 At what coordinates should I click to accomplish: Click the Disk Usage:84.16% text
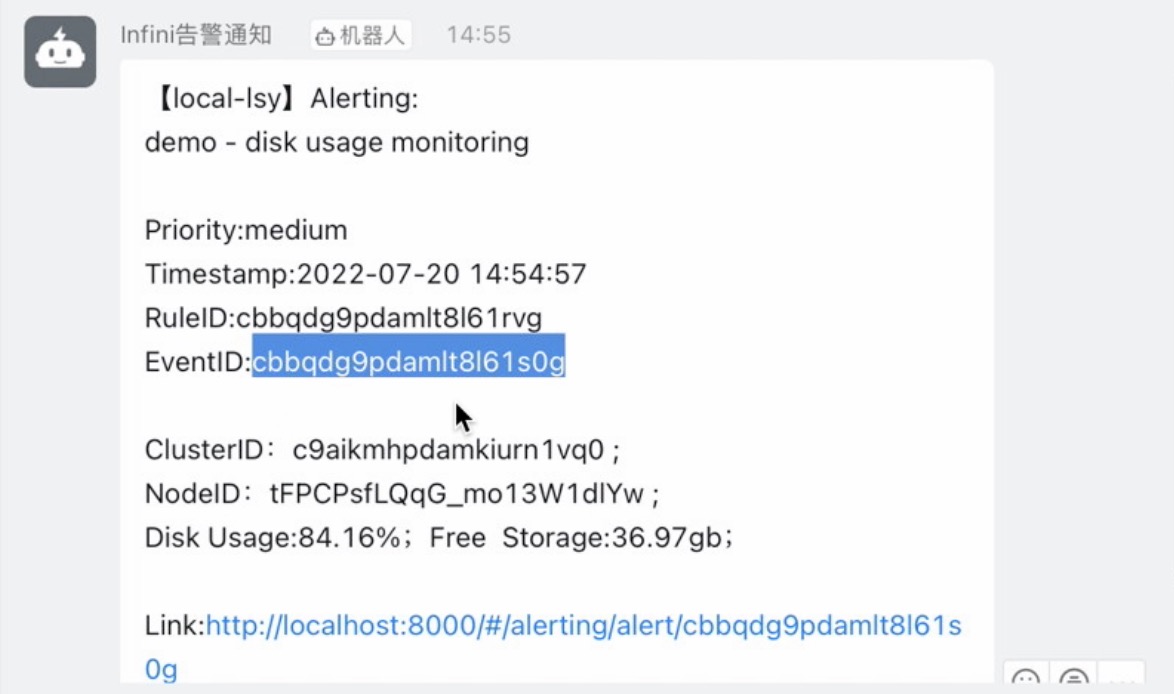(x=272, y=538)
